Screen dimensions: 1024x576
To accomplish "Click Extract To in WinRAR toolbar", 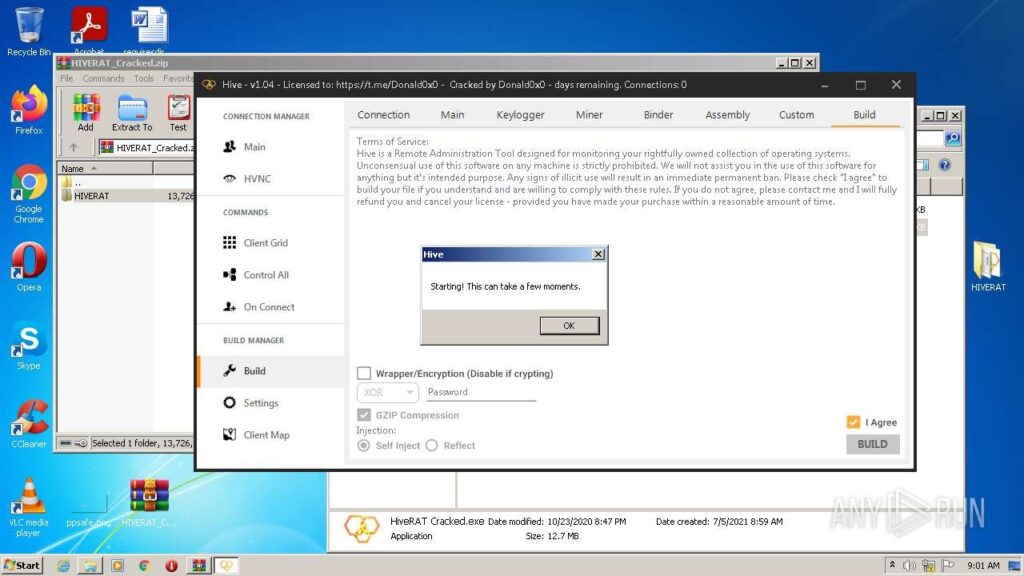I will pos(132,113).
